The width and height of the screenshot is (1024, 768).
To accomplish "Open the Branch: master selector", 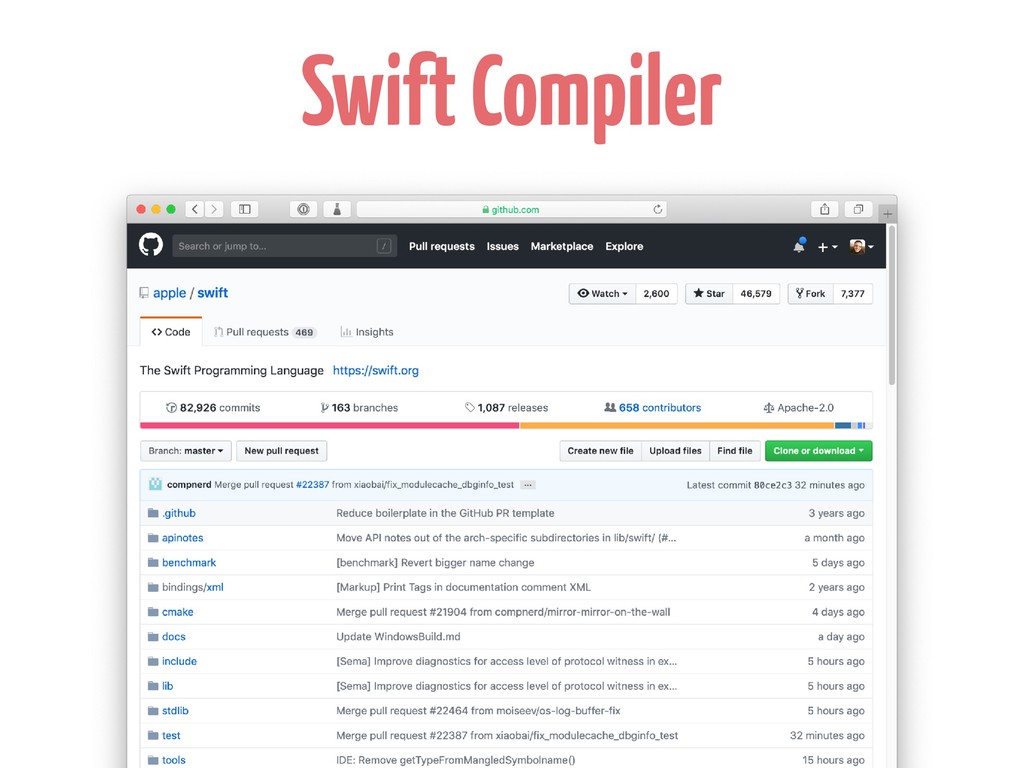I will pos(185,451).
